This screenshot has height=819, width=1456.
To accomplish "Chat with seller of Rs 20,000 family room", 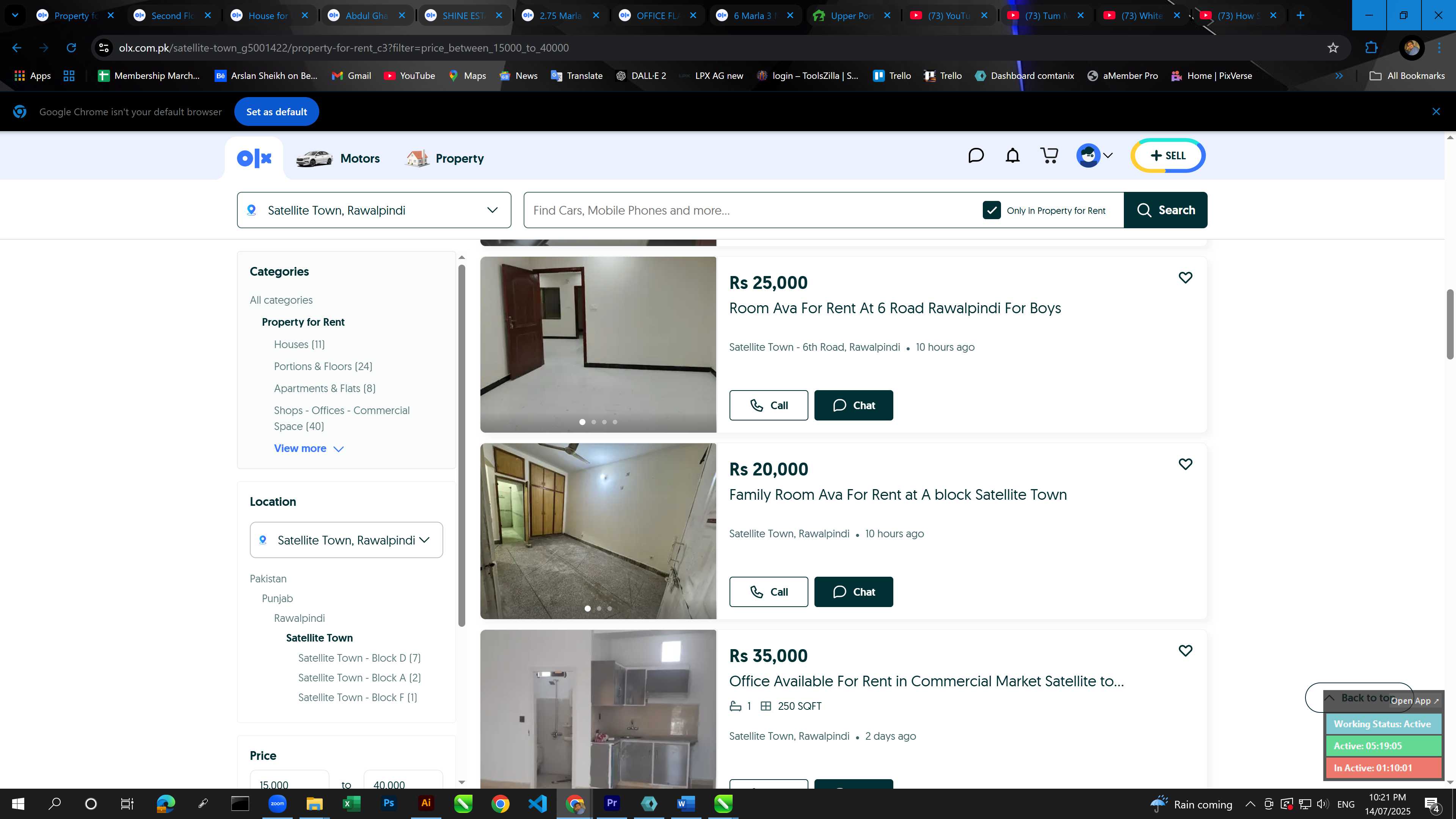I will pyautogui.click(x=854, y=592).
